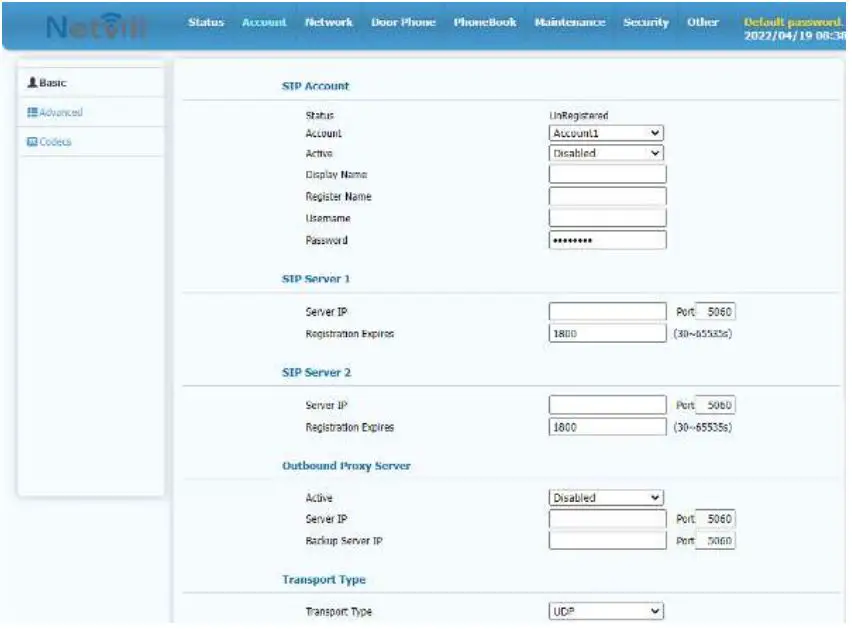Screen dimensions: 852x629
Task: Open the Network menu
Action: pyautogui.click(x=329, y=22)
